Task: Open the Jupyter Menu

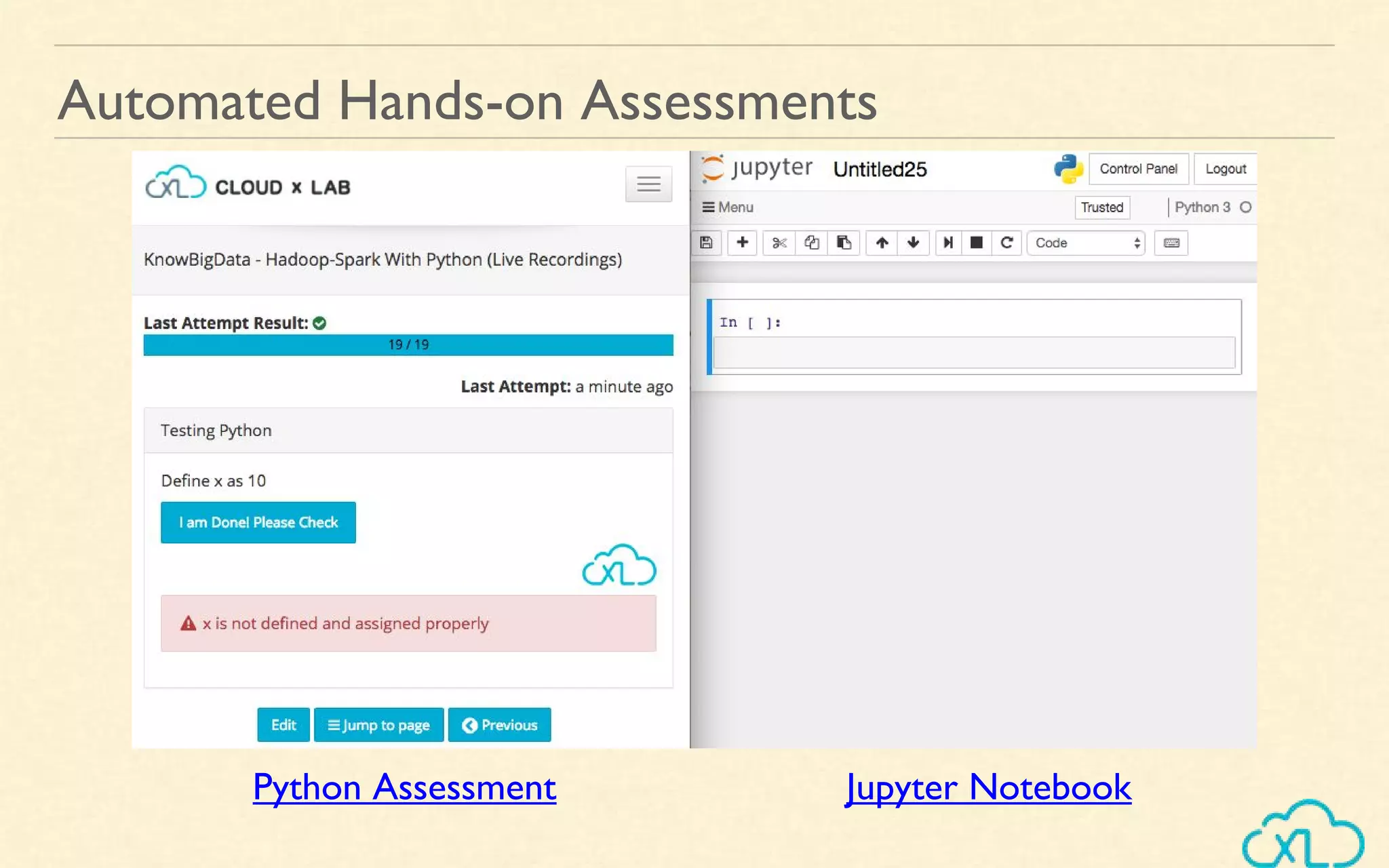Action: (x=728, y=208)
